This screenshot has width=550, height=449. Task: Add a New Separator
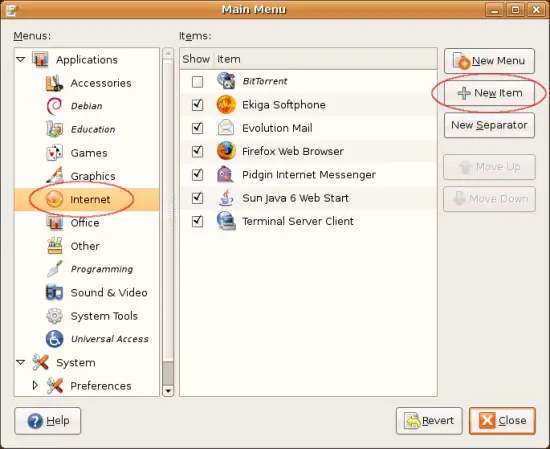[489, 125]
